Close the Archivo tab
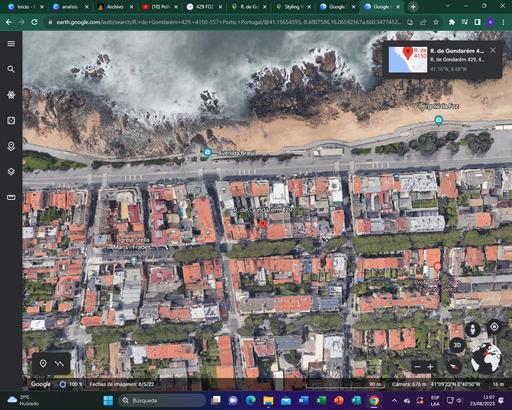The height and width of the screenshot is (410, 512). [x=131, y=7]
